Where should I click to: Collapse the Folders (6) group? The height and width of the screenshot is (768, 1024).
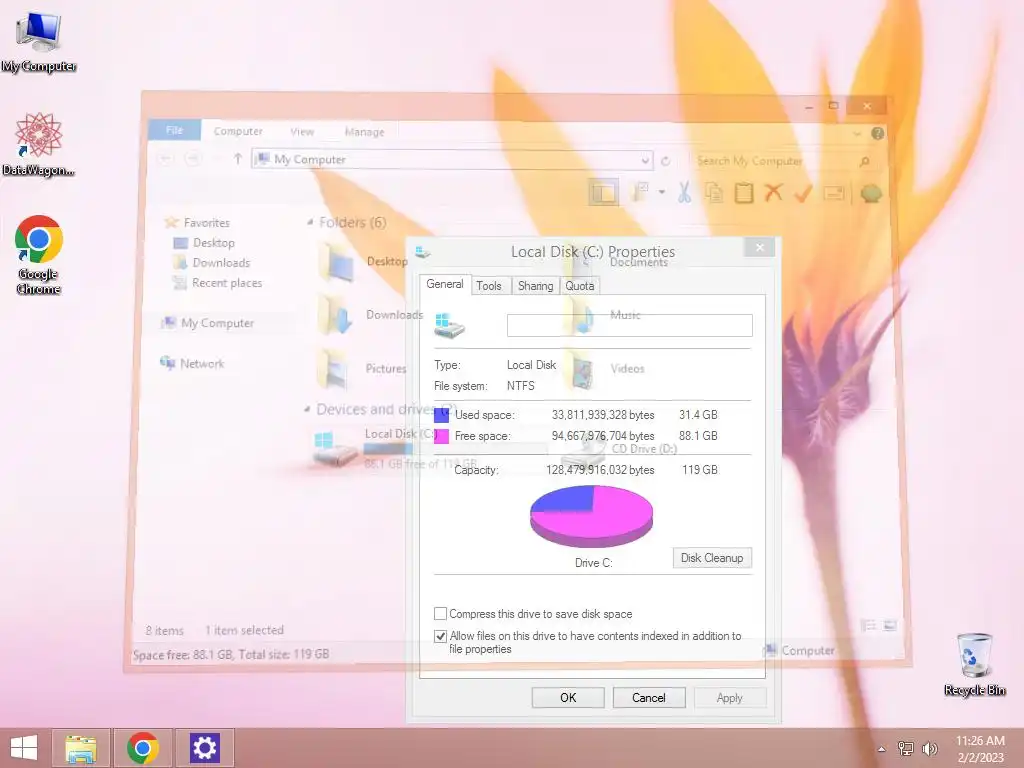310,223
